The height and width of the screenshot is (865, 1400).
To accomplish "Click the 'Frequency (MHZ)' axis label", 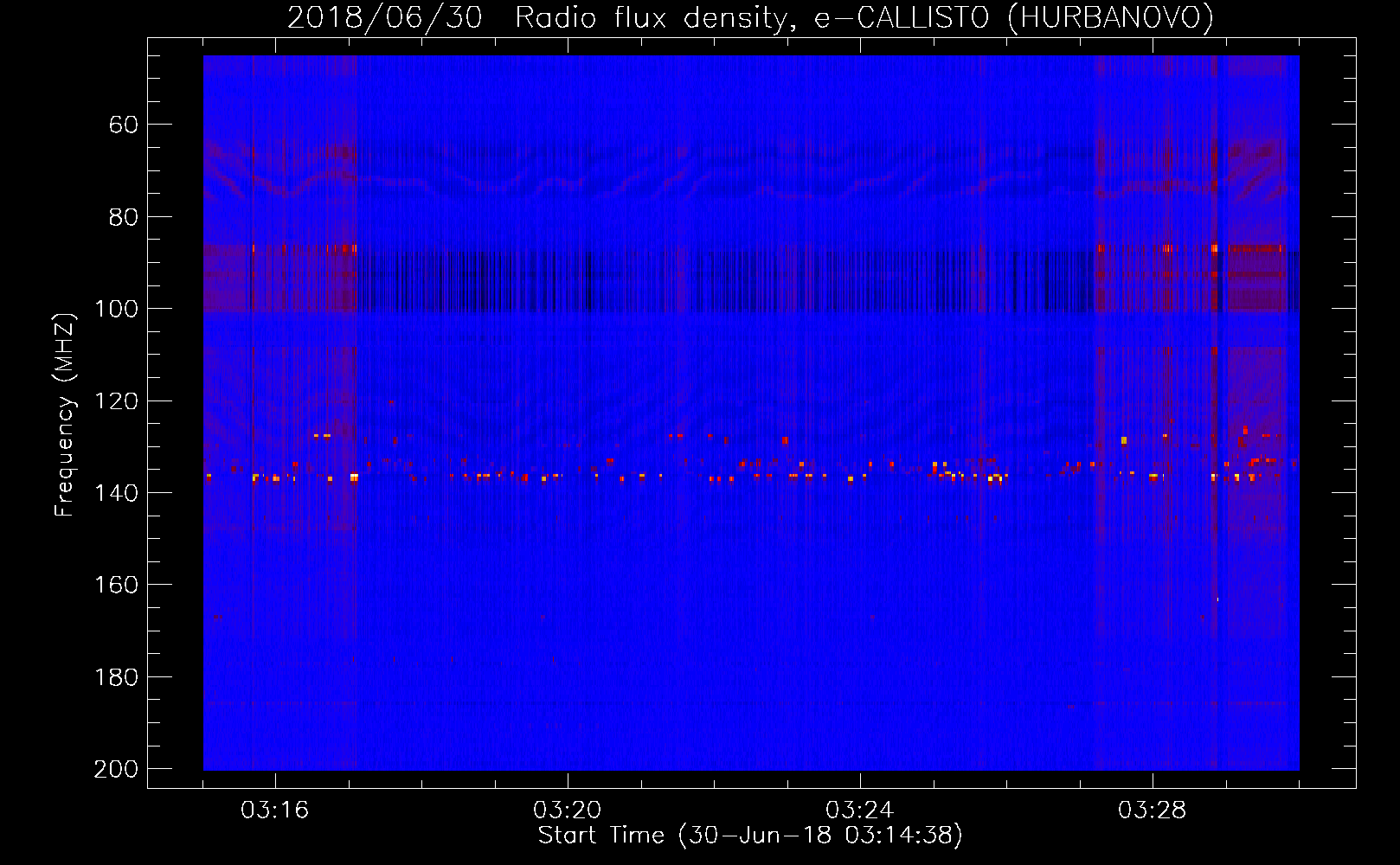I will pyautogui.click(x=65, y=415).
